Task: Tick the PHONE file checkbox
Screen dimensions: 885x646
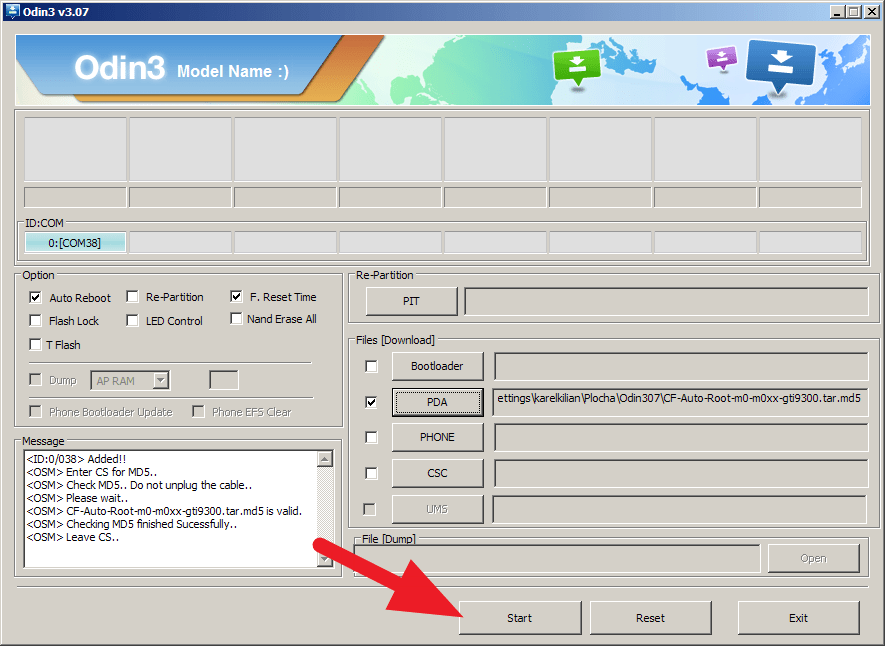Action: (371, 437)
